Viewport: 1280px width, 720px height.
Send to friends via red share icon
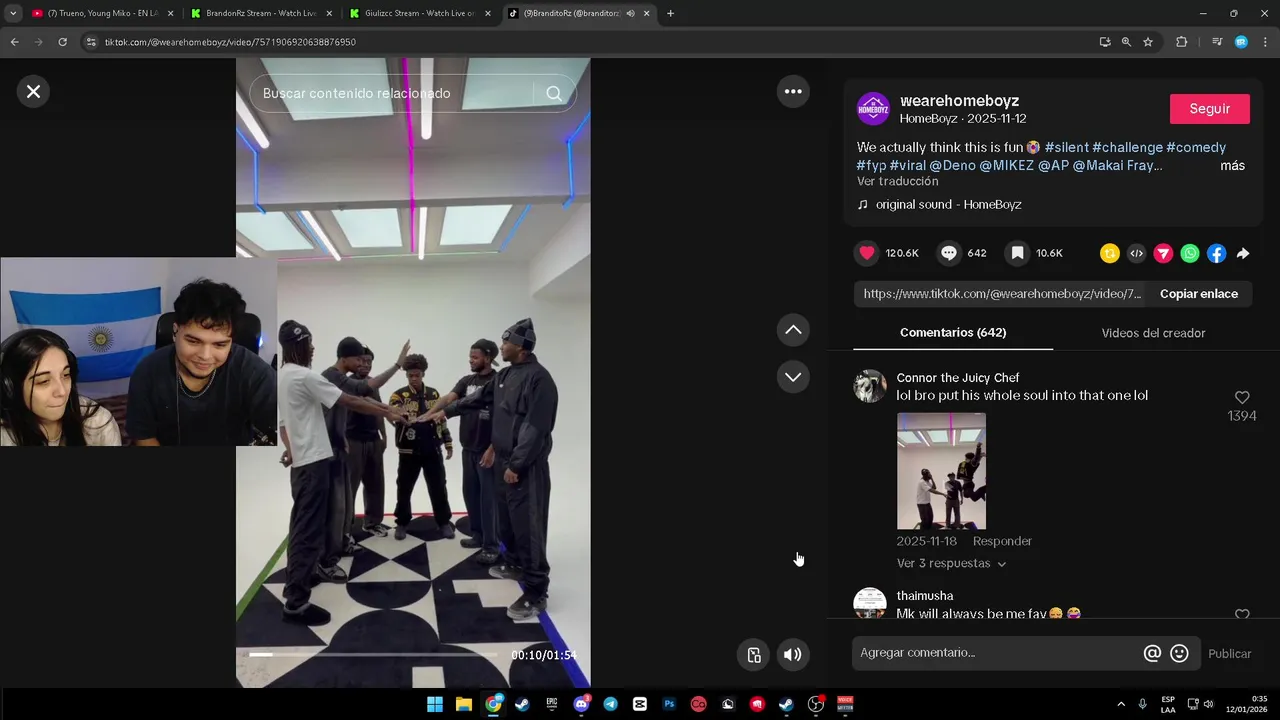point(1163,254)
